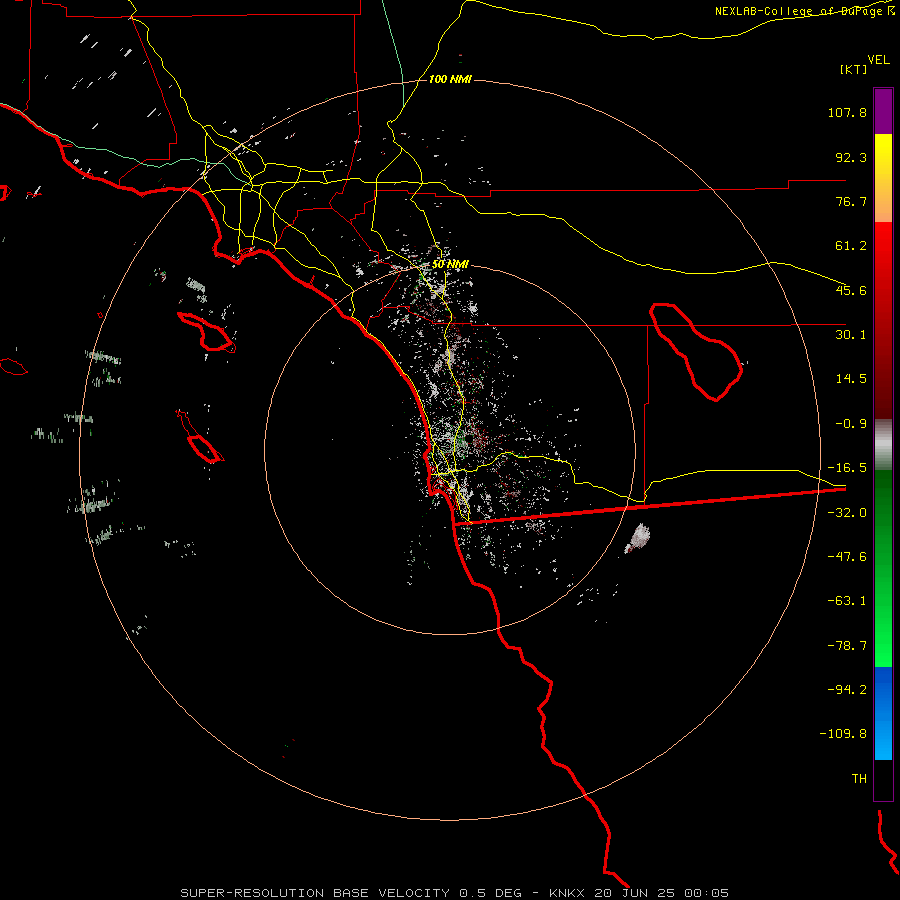Click the VEL legend title

pos(878,60)
